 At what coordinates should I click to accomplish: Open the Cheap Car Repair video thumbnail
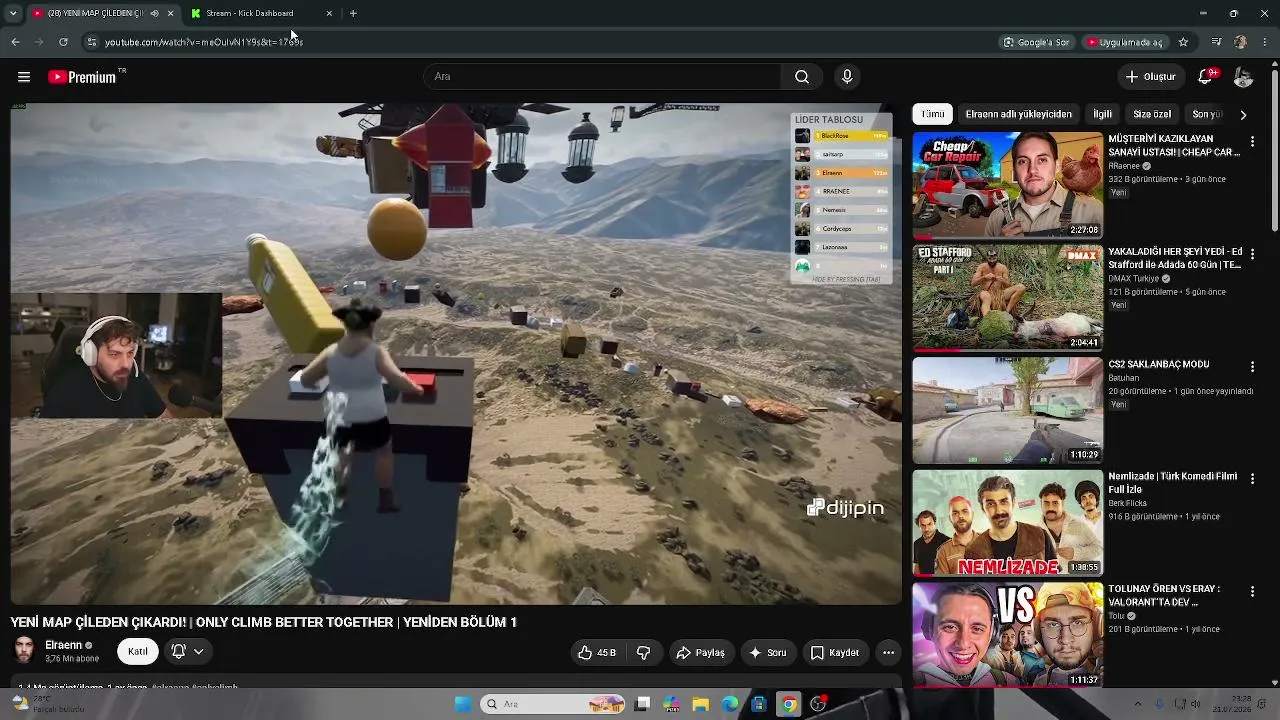tap(1007, 185)
